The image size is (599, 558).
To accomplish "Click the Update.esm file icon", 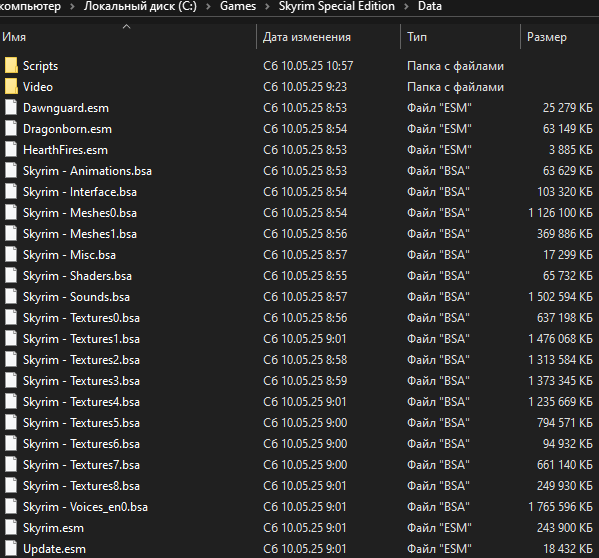I will pos(11,549).
